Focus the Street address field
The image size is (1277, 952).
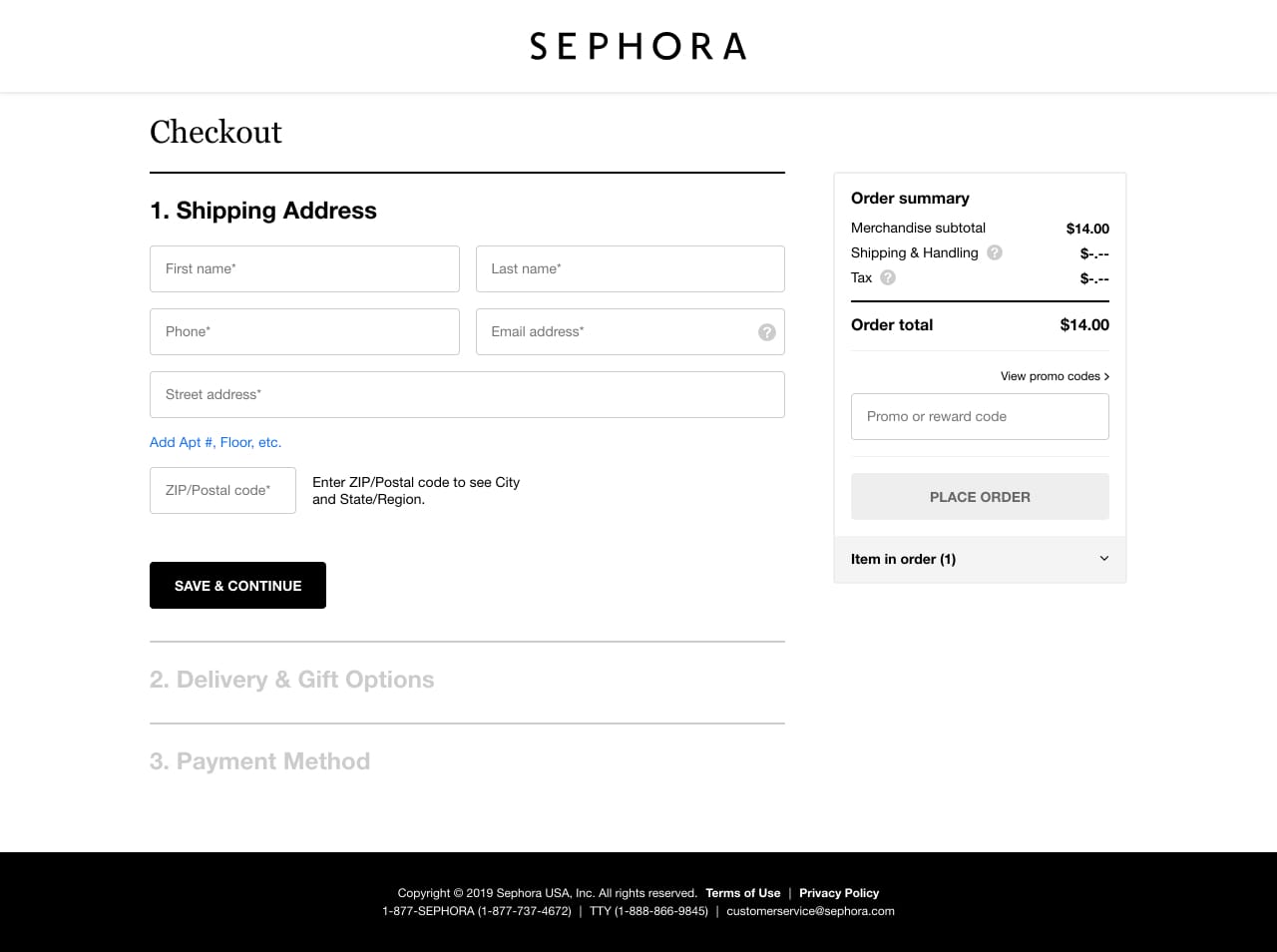(467, 394)
